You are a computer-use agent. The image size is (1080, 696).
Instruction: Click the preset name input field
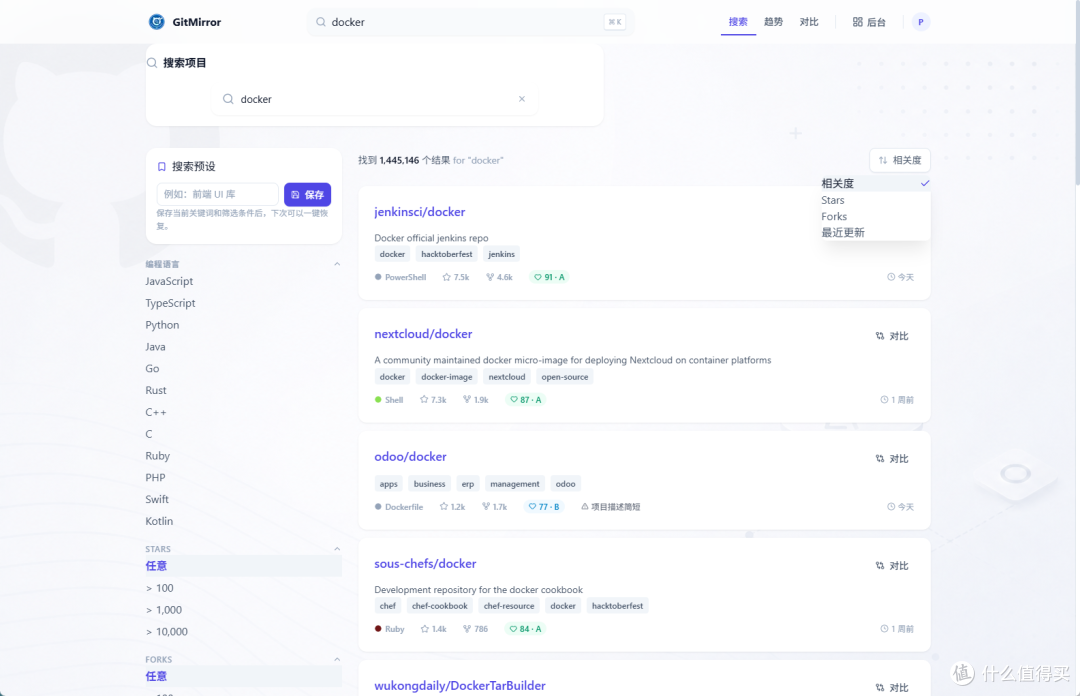tap(218, 194)
